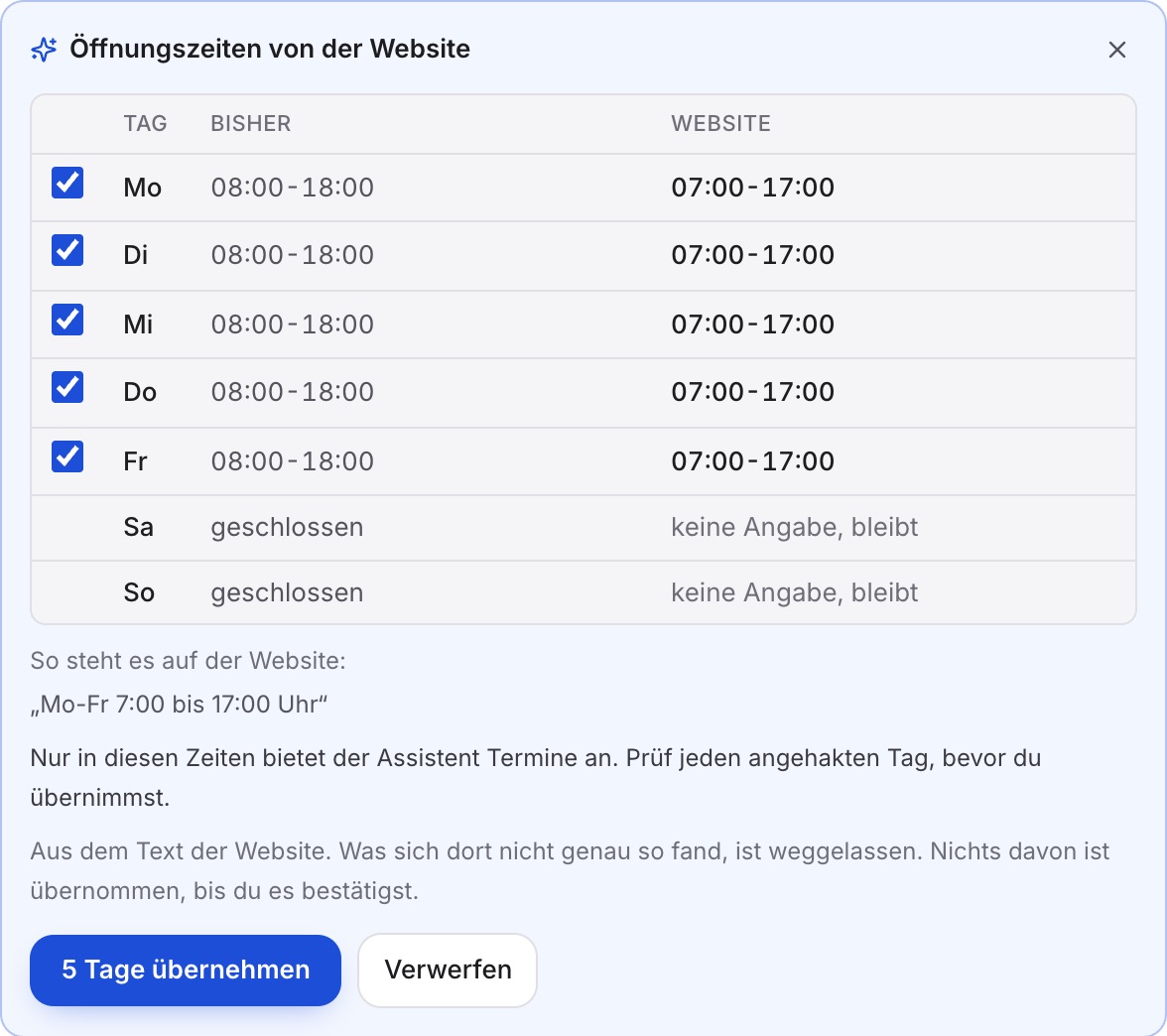Click the "Aus dem Text der Website" note

[570, 871]
